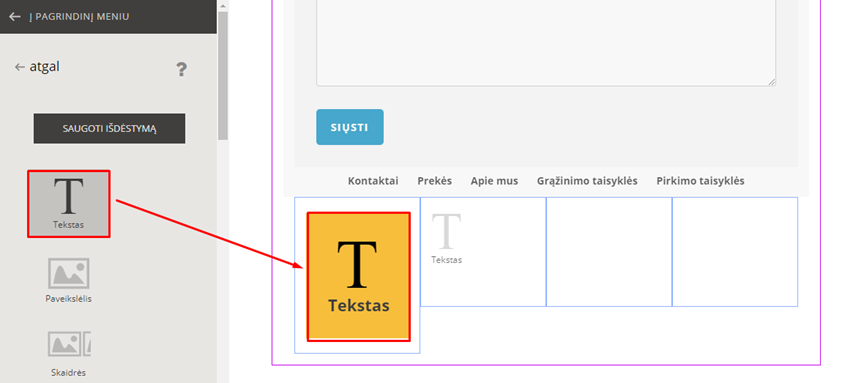Select the Tekstas element in sidebar

pos(69,203)
